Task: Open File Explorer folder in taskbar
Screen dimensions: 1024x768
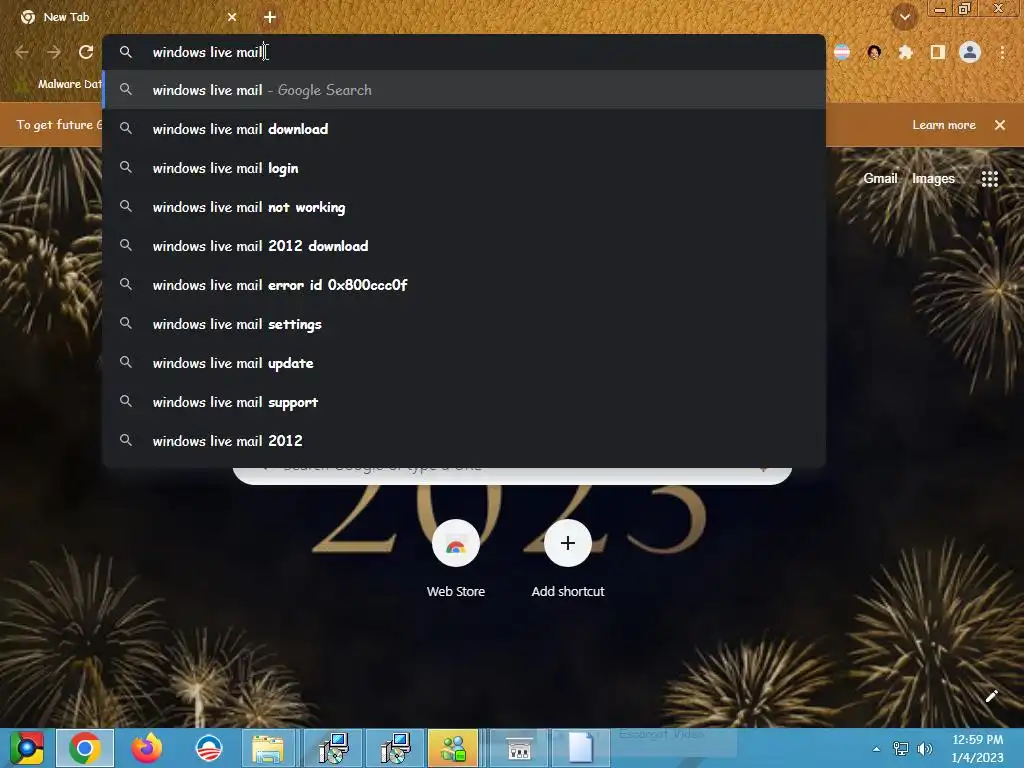Action: pyautogui.click(x=268, y=748)
